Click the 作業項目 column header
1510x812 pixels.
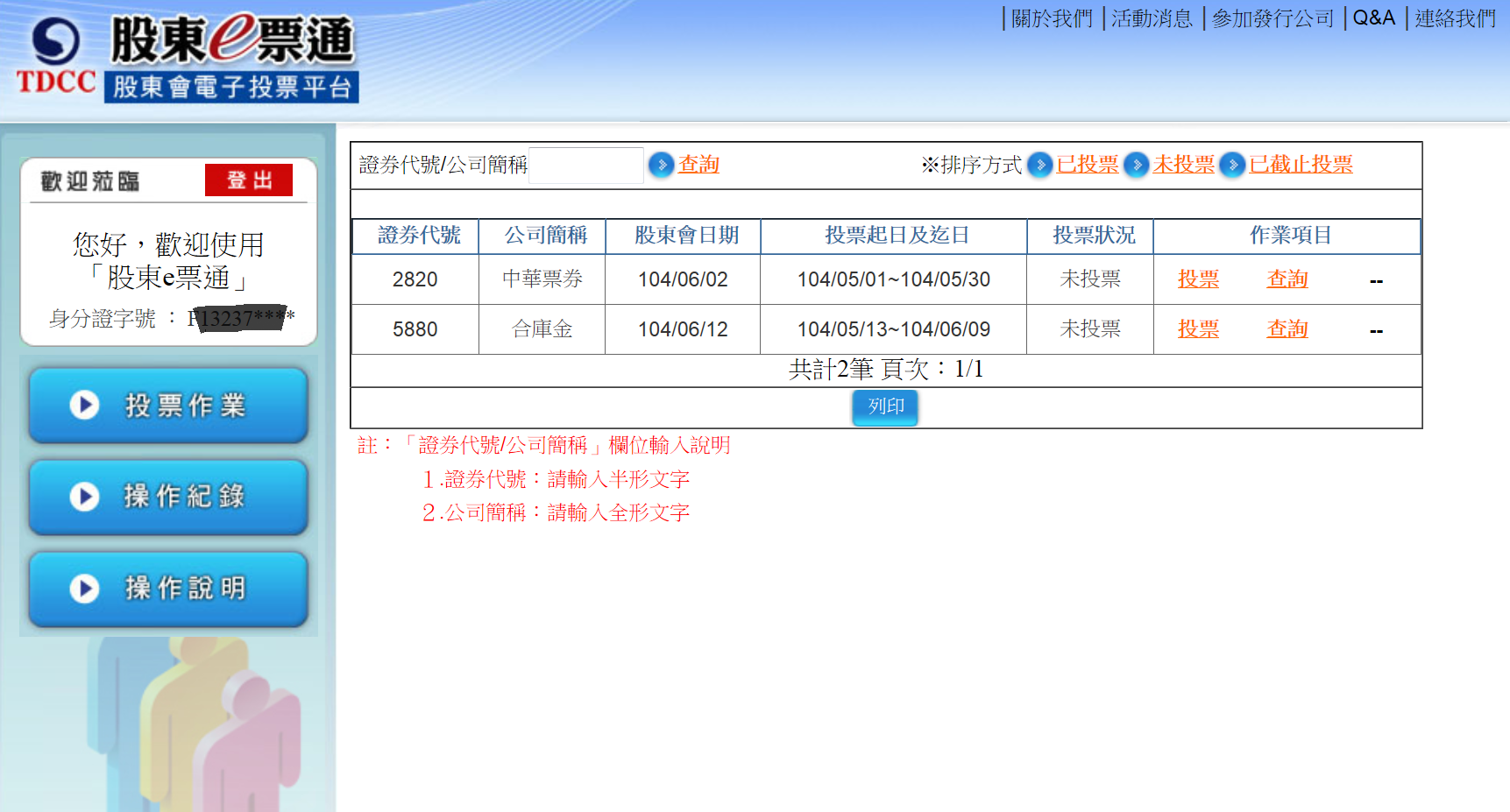[x=1287, y=237]
